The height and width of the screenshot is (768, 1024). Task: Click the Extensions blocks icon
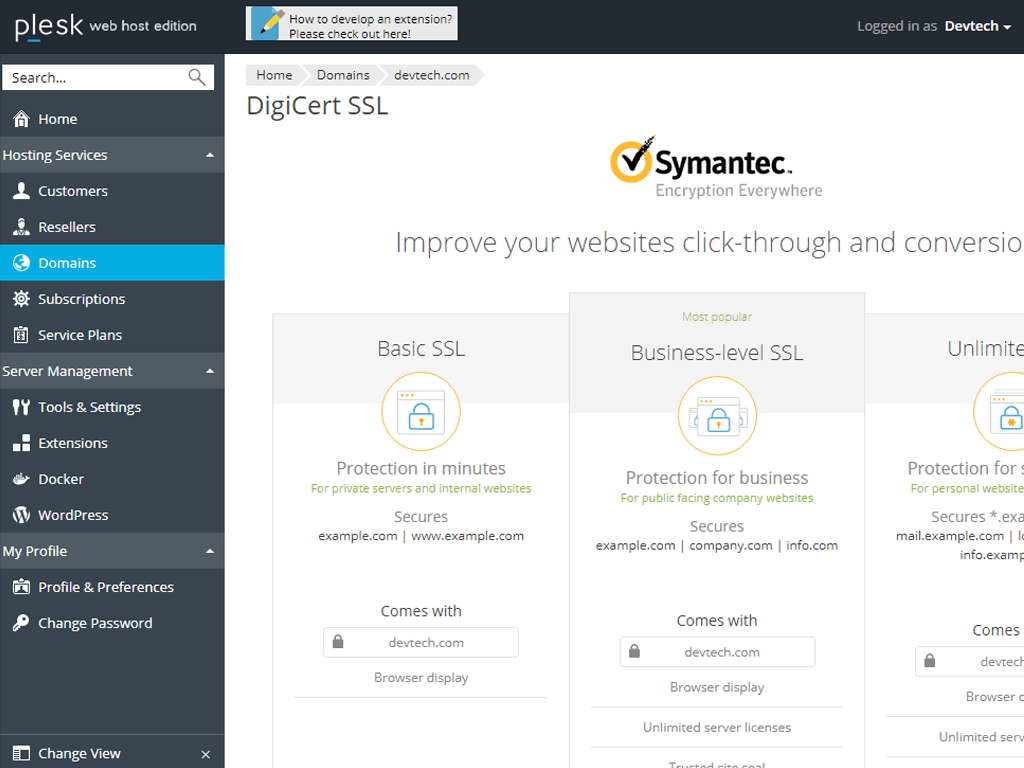point(21,443)
